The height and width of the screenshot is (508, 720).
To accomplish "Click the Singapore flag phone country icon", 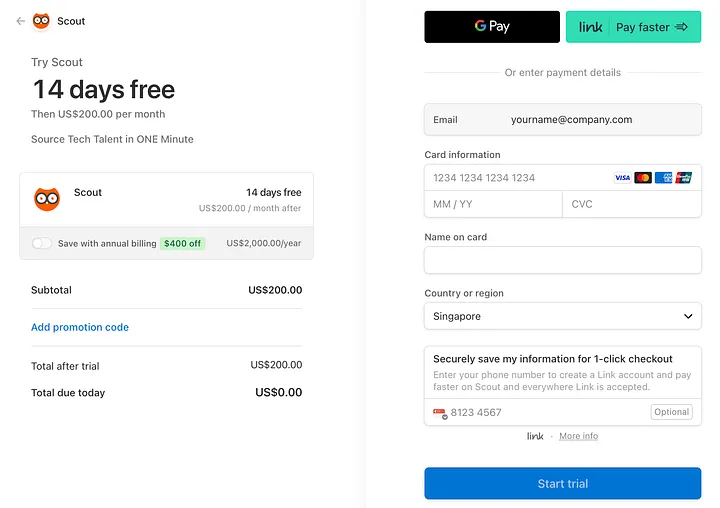I will pos(439,412).
